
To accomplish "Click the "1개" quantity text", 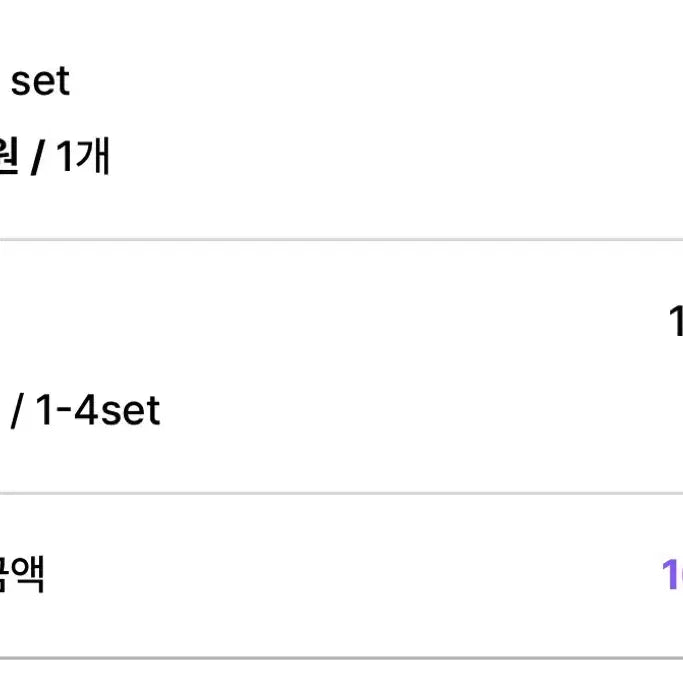I will click(83, 157).
